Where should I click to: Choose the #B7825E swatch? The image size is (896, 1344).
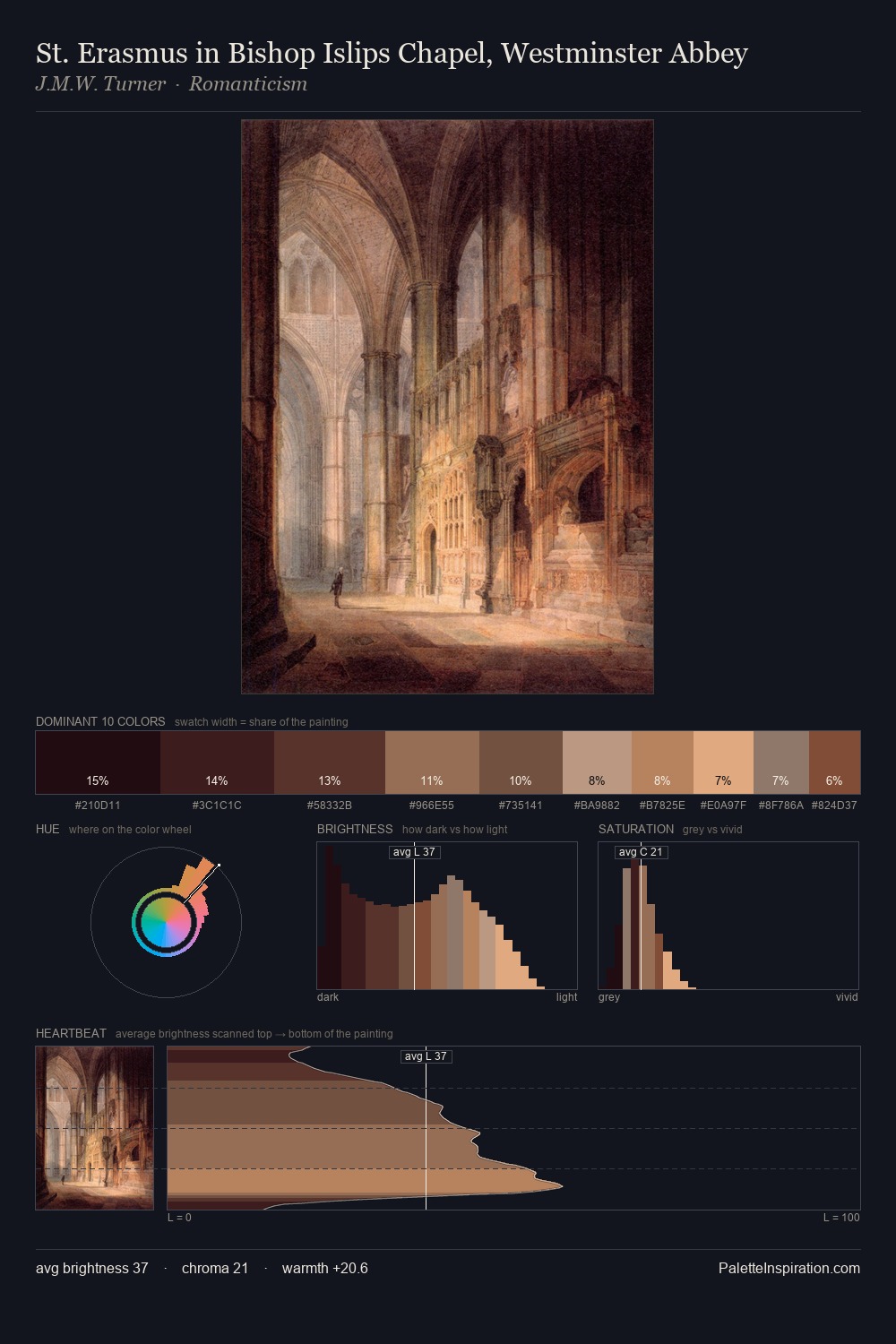[662, 762]
